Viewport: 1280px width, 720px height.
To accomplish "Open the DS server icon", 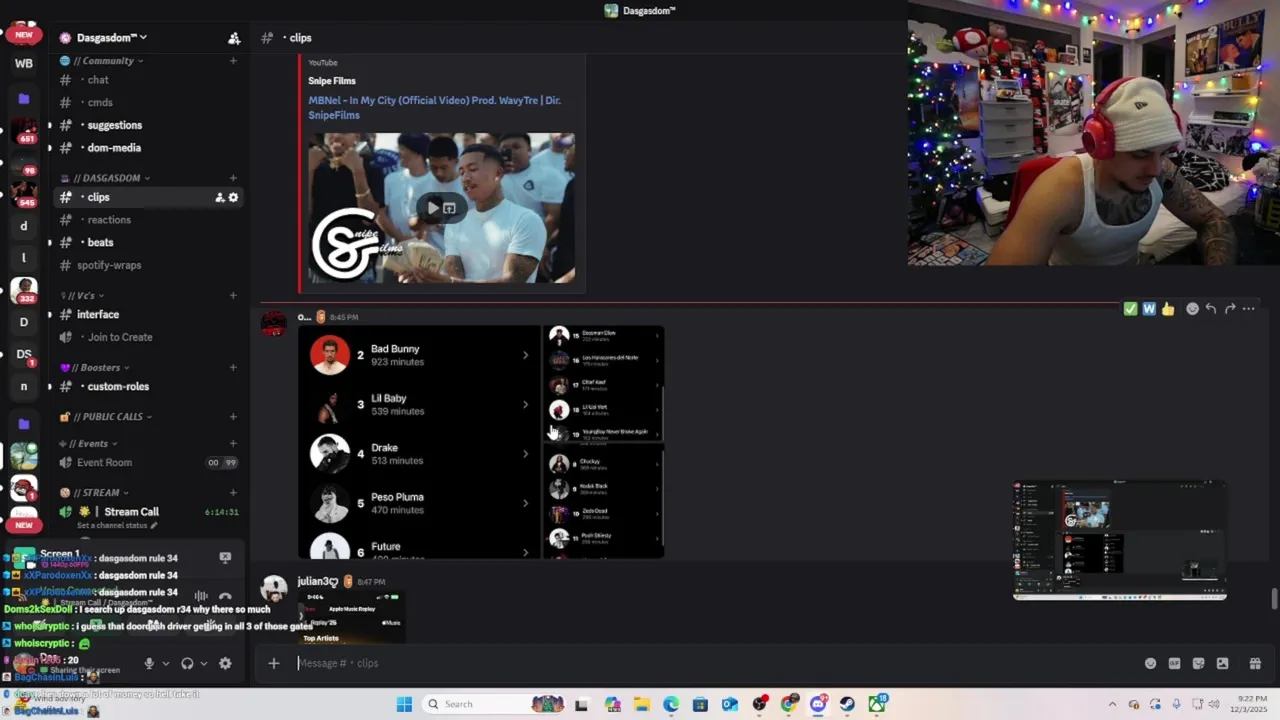I will pyautogui.click(x=24, y=354).
